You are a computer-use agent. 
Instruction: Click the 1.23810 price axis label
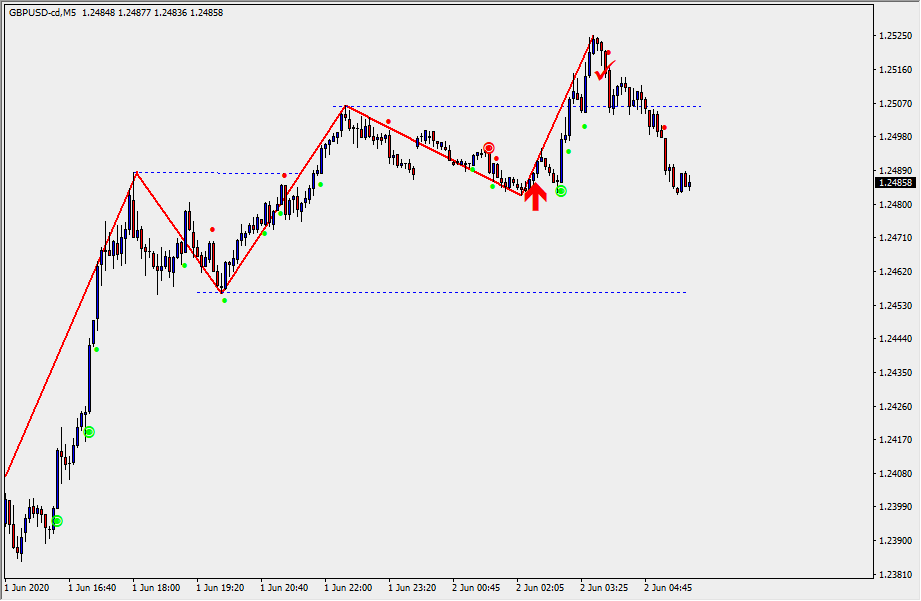point(893,575)
